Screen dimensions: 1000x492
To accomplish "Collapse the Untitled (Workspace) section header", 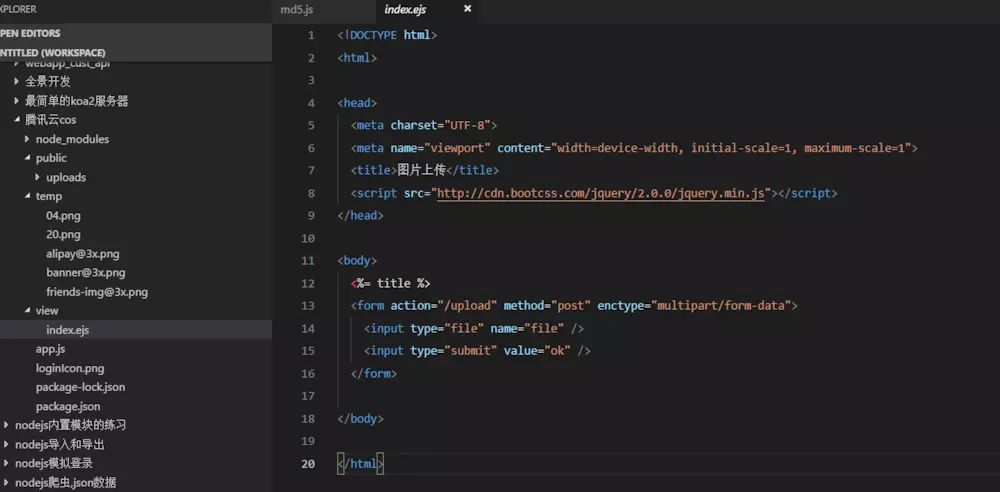I will (136, 52).
